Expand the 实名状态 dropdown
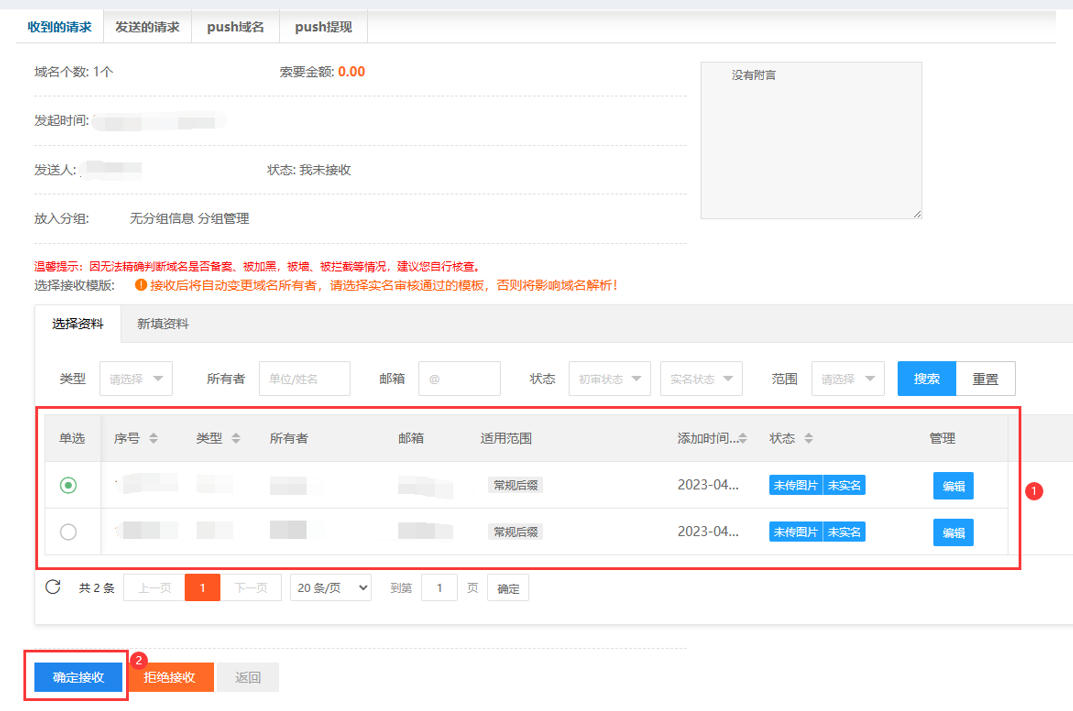 700,379
